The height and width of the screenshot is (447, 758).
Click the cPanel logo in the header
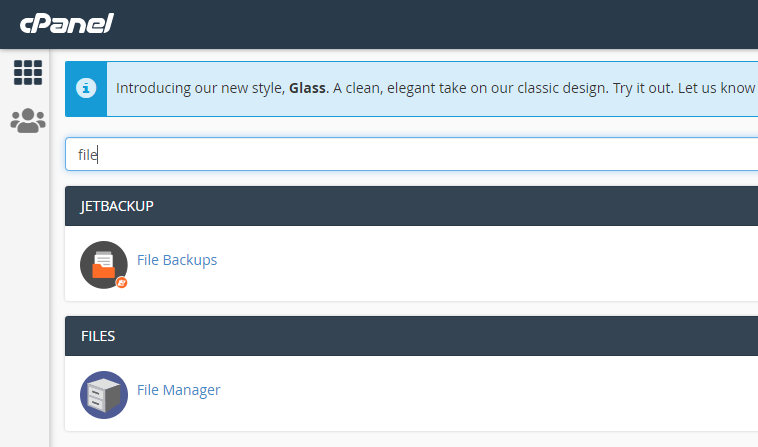[x=64, y=23]
